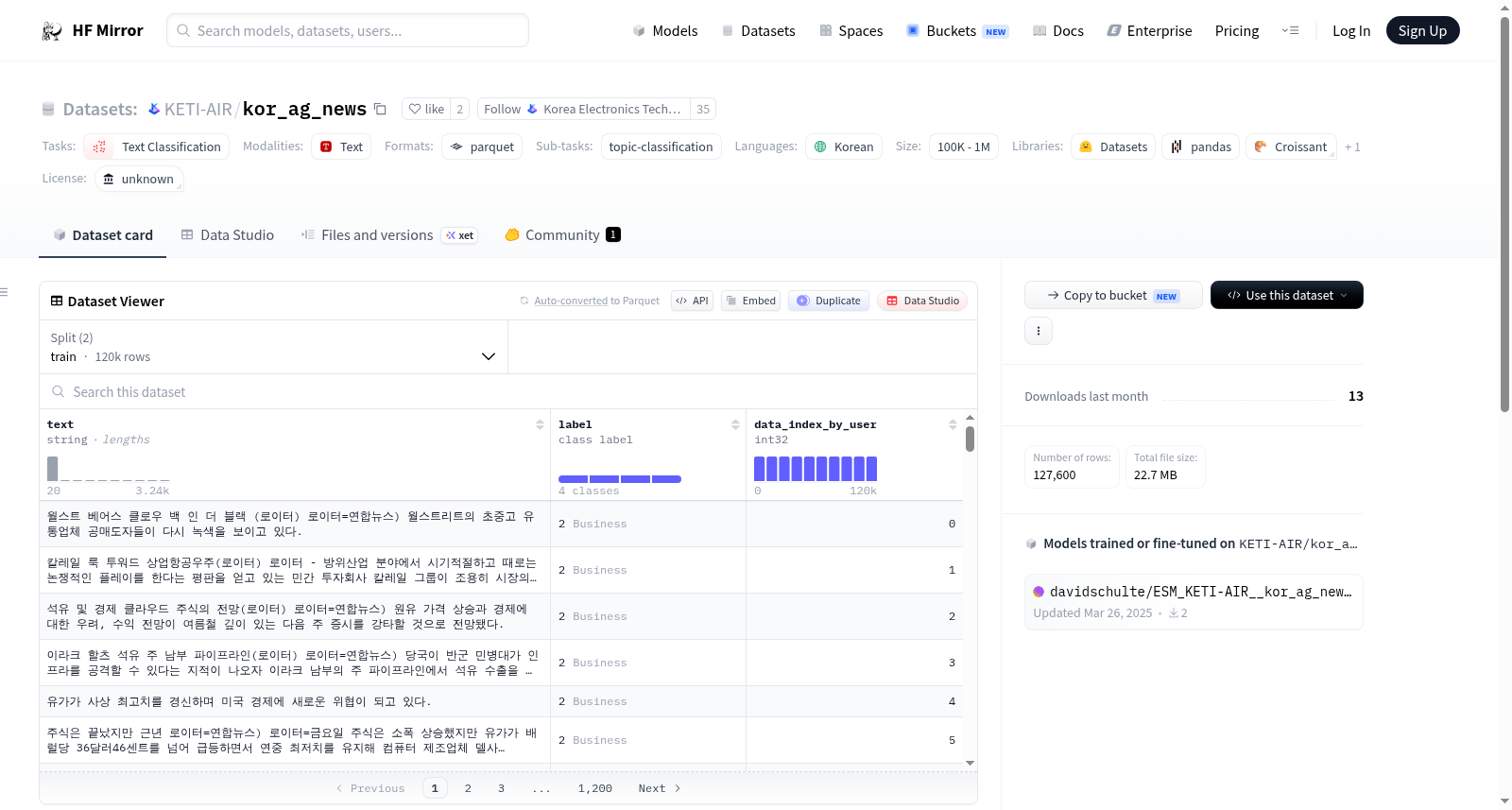Show the +1 more libraries
The height and width of the screenshot is (810, 1512).
coord(1352,146)
